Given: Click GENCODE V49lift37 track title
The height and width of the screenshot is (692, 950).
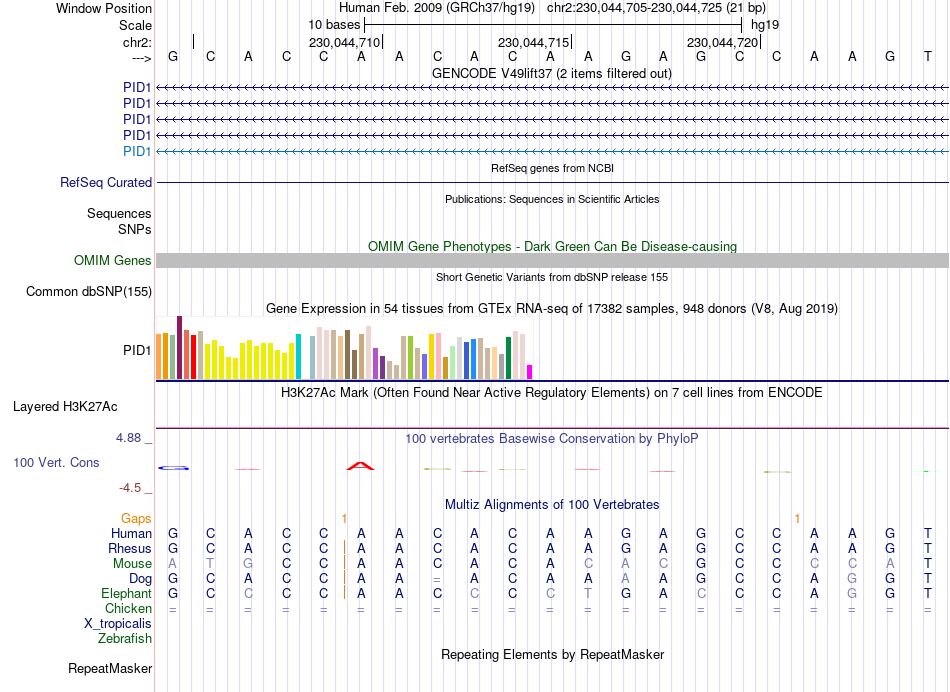Looking at the screenshot, I should (552, 73).
